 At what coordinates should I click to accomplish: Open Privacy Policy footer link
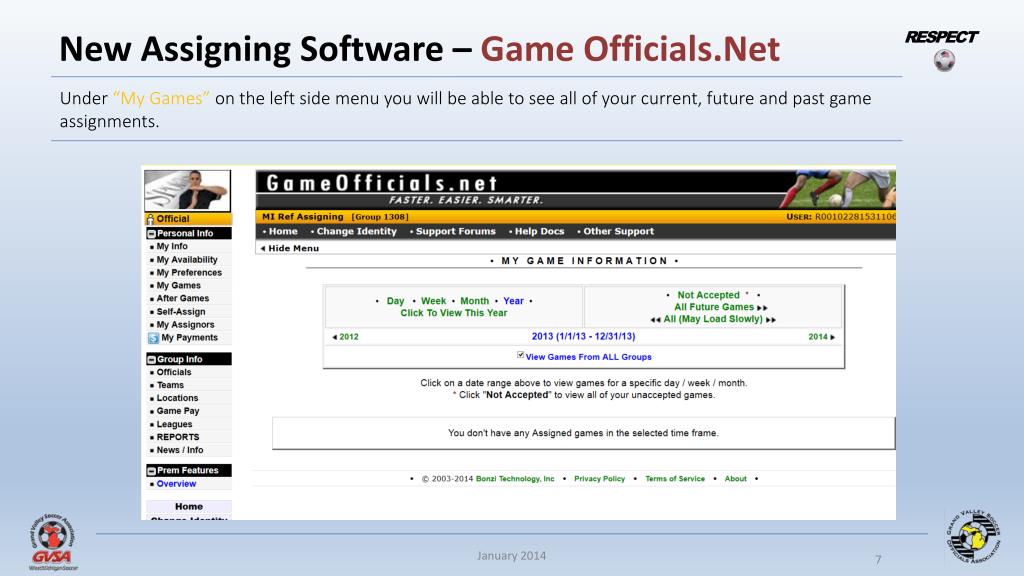(600, 479)
